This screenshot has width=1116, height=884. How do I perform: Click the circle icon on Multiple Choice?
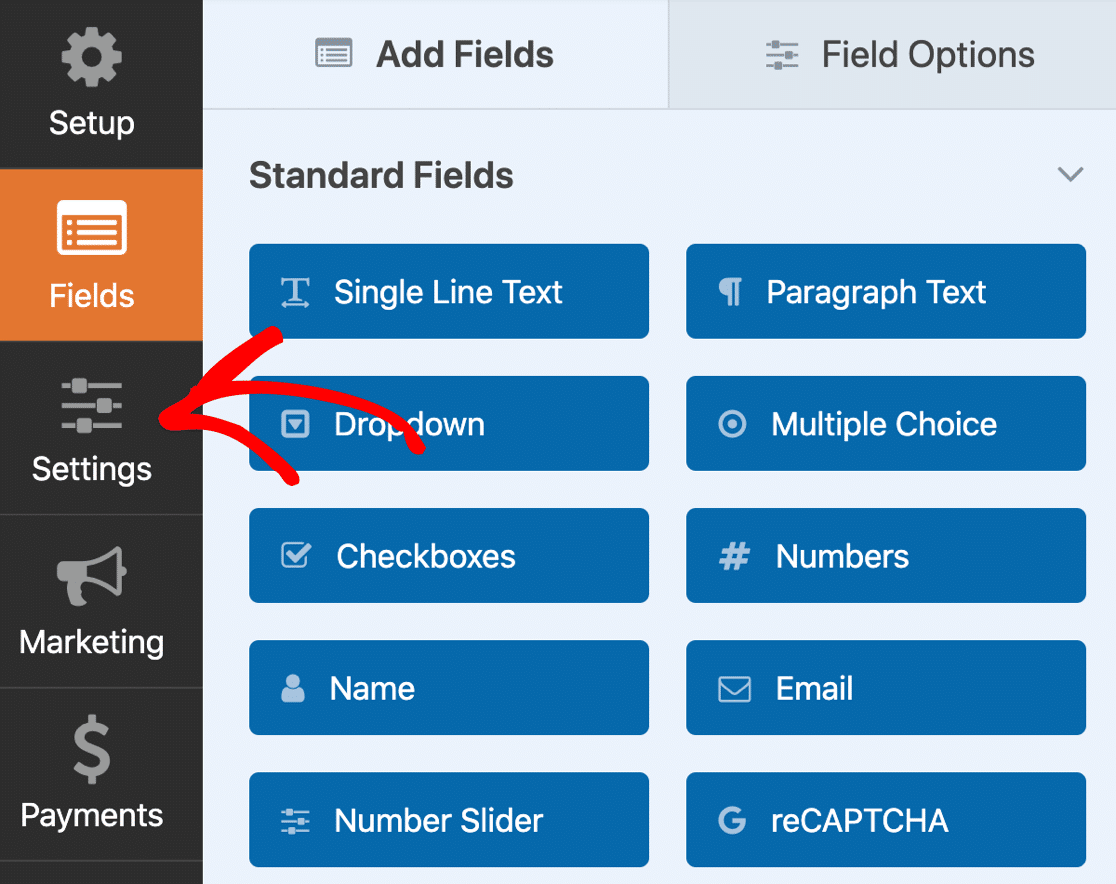[x=733, y=423]
